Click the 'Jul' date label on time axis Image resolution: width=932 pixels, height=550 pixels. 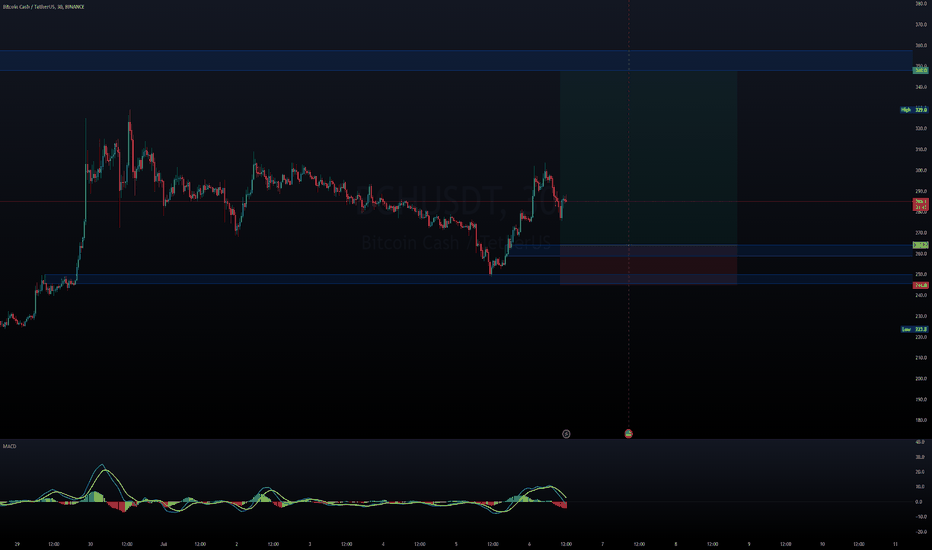[163, 543]
